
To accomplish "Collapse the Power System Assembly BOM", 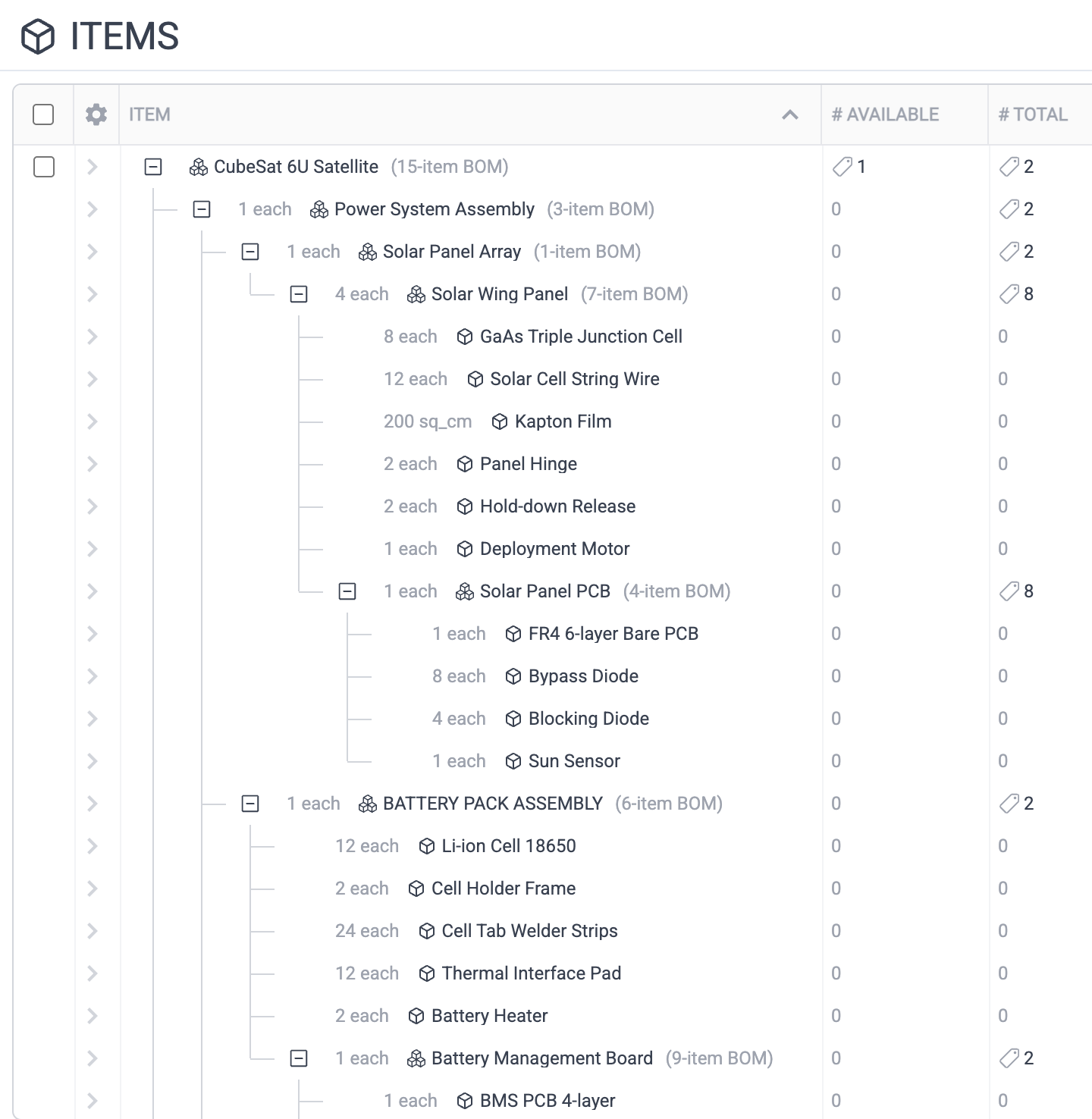I will [x=202, y=209].
